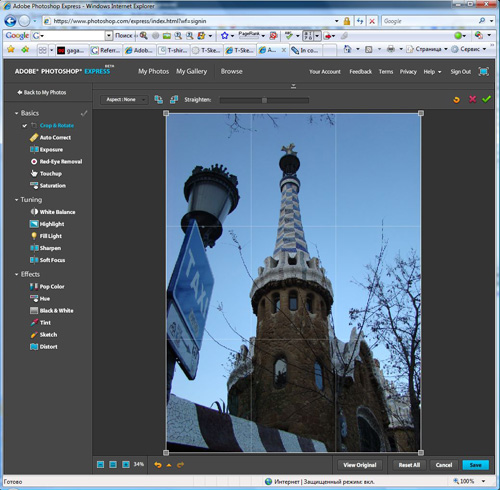500x490 pixels.
Task: Open the Feedback link
Action: pos(360,72)
